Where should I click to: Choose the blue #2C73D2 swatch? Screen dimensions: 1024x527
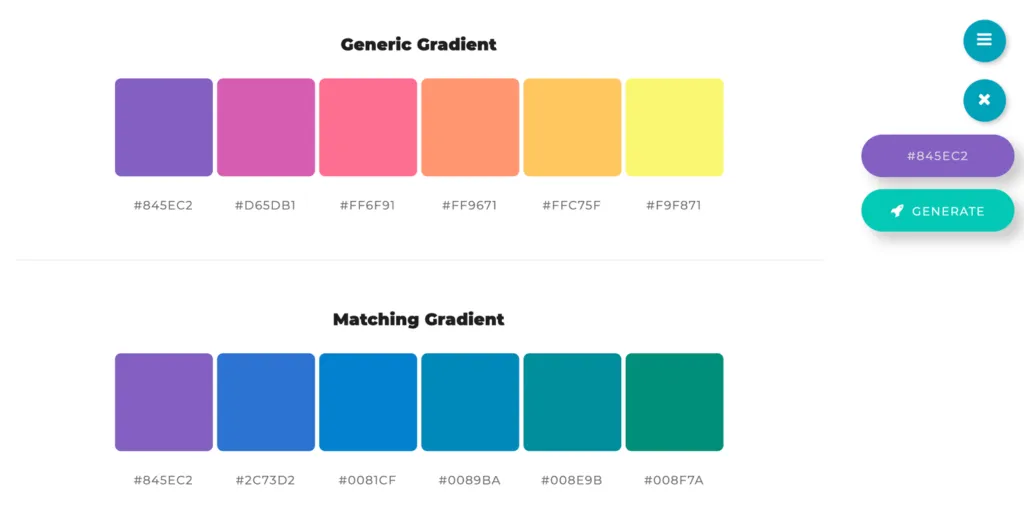coord(266,402)
